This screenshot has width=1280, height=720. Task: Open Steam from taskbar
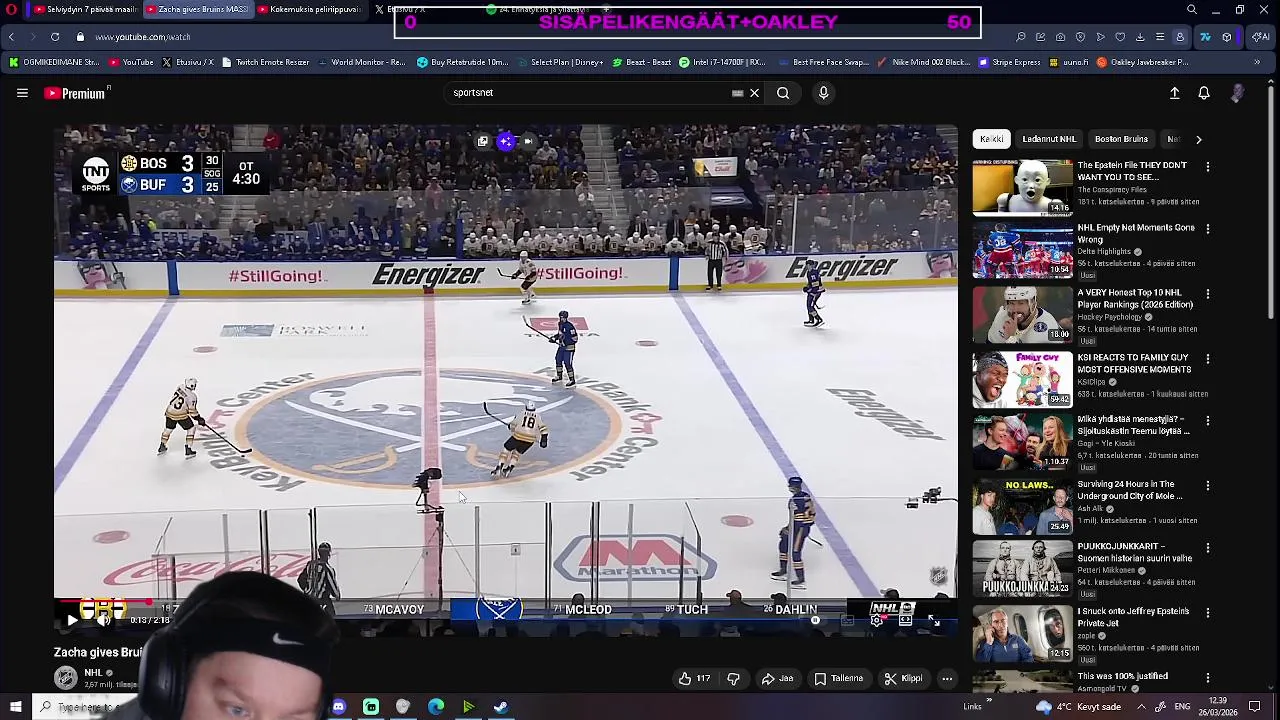[x=500, y=707]
